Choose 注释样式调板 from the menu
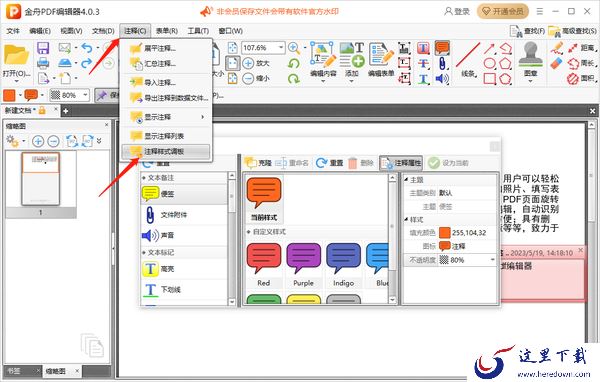This screenshot has width=600, height=382. [x=166, y=151]
